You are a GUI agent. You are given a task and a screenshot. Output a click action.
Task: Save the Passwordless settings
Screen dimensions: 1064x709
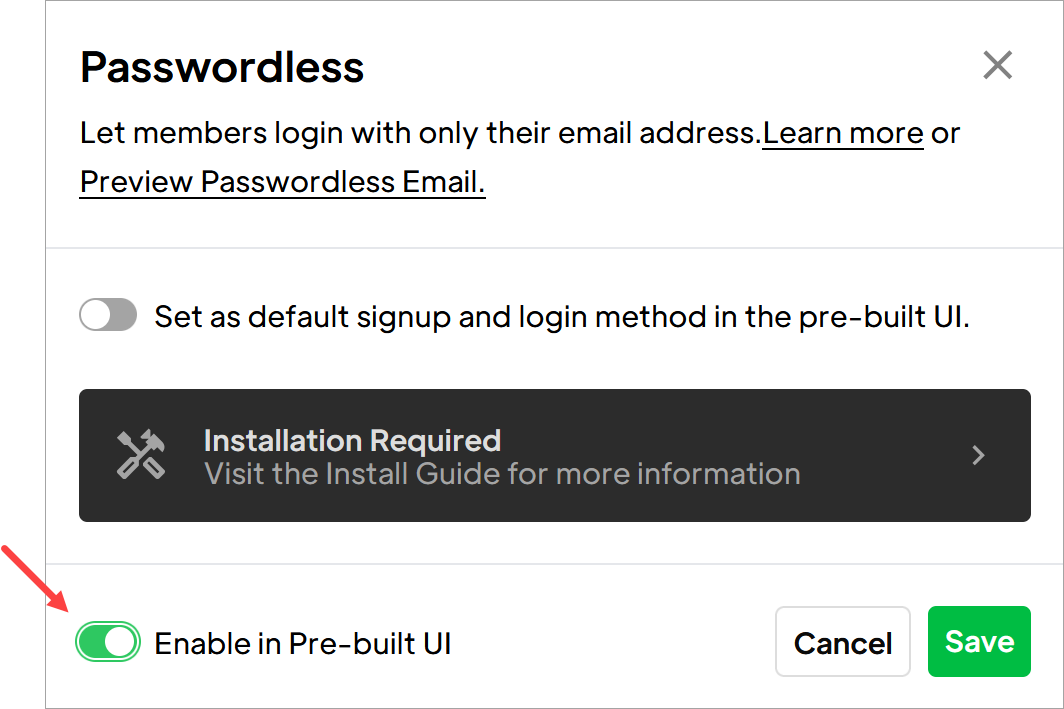tap(979, 641)
